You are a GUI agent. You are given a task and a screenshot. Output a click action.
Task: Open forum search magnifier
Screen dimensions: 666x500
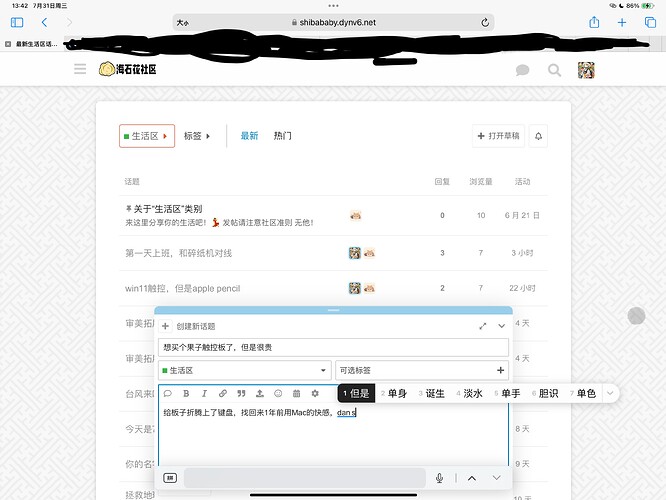(554, 70)
